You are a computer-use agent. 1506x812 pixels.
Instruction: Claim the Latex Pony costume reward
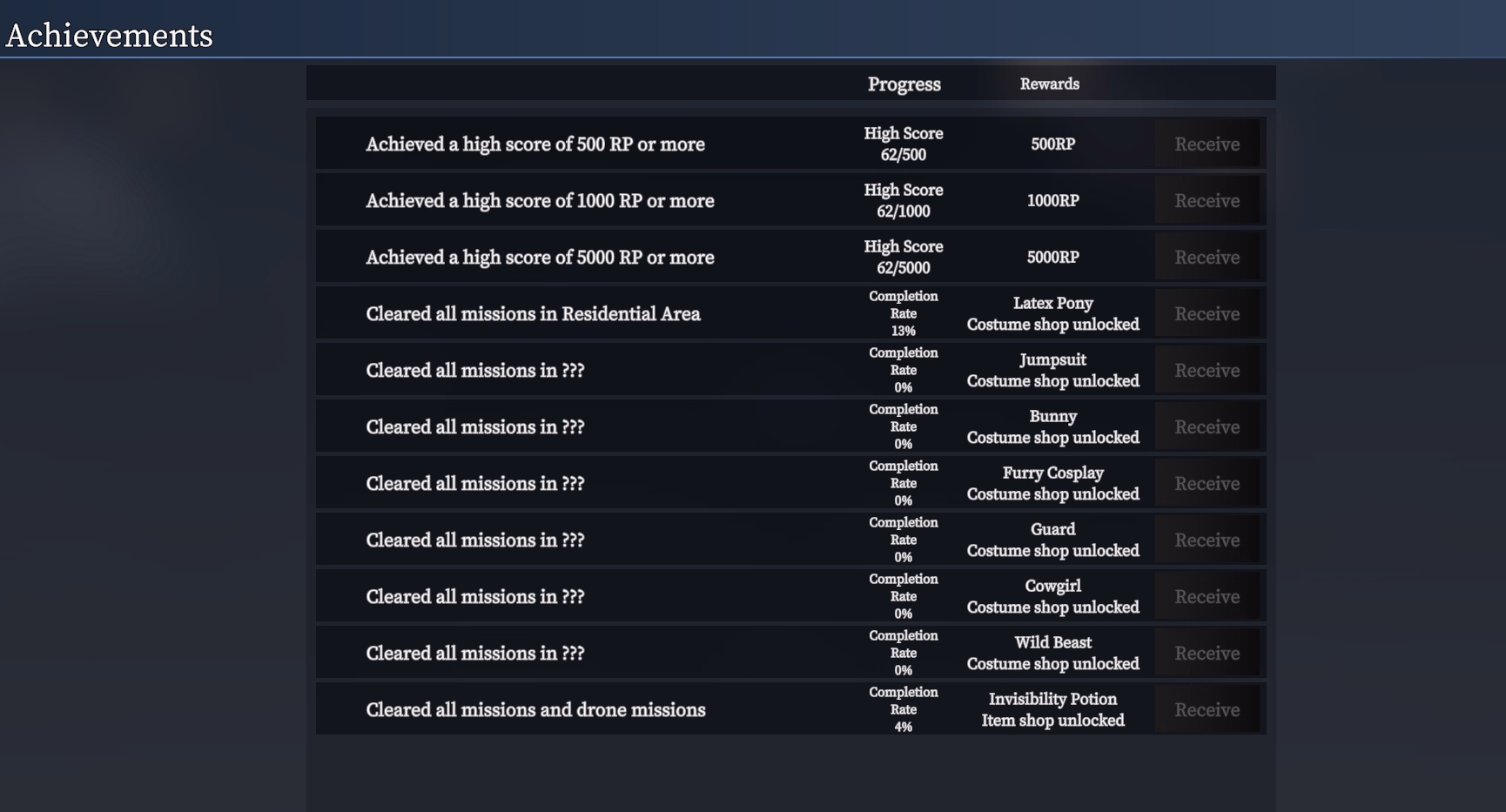(1207, 313)
